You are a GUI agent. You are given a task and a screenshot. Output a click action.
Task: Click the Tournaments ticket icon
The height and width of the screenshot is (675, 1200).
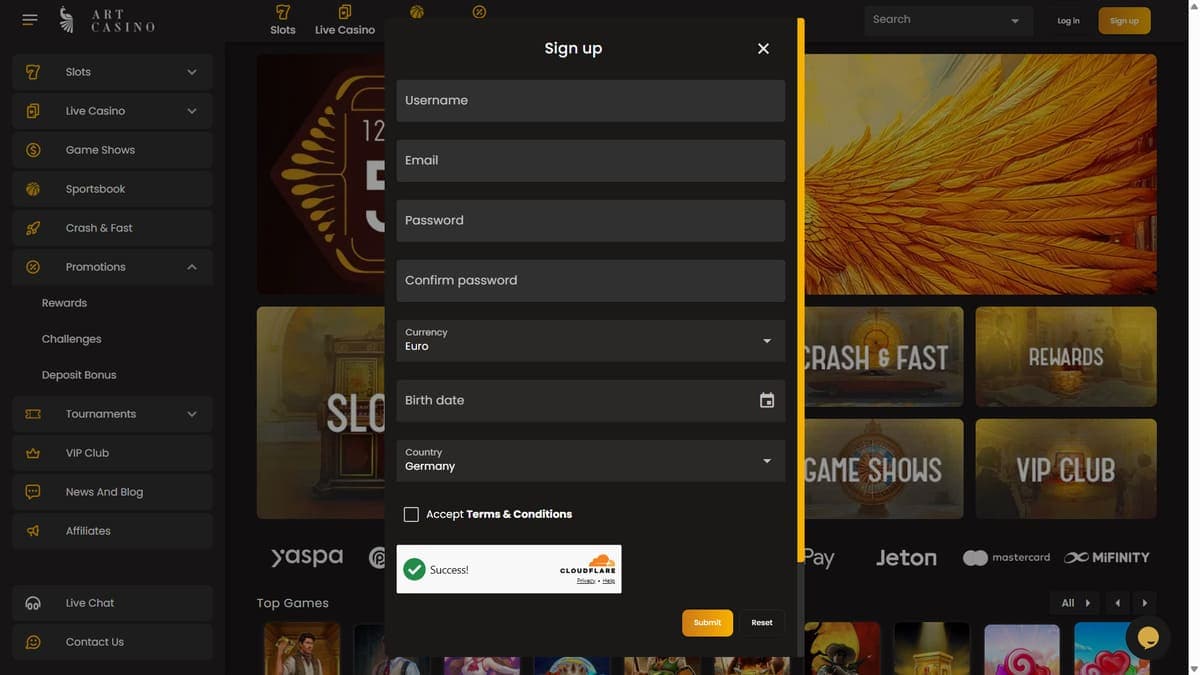point(33,414)
